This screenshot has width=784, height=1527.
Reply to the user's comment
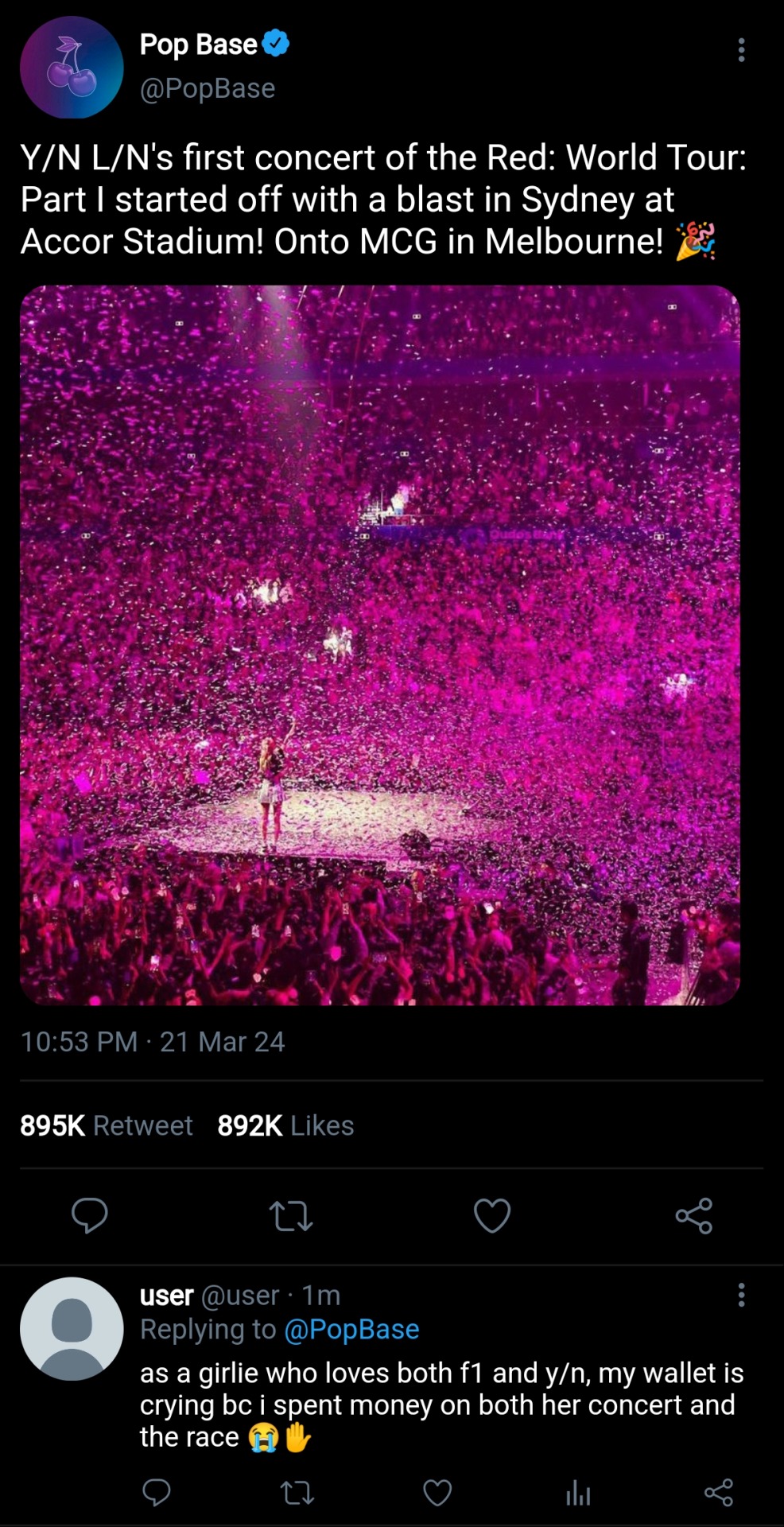point(157,1493)
